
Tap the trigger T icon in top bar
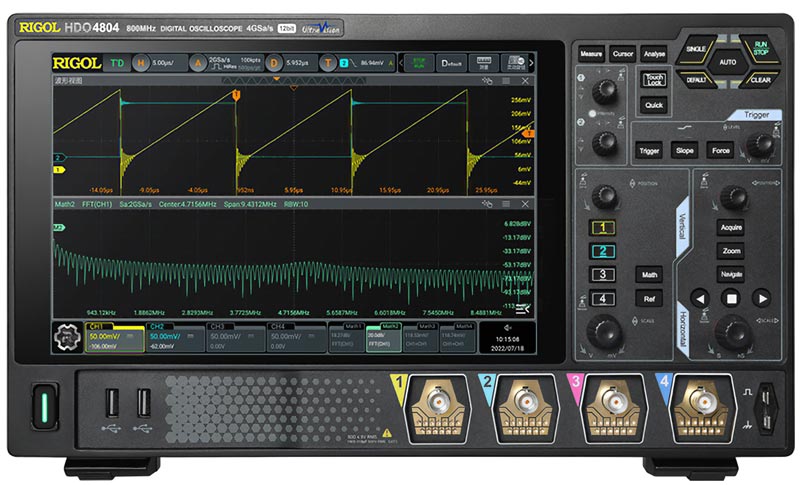click(x=326, y=63)
